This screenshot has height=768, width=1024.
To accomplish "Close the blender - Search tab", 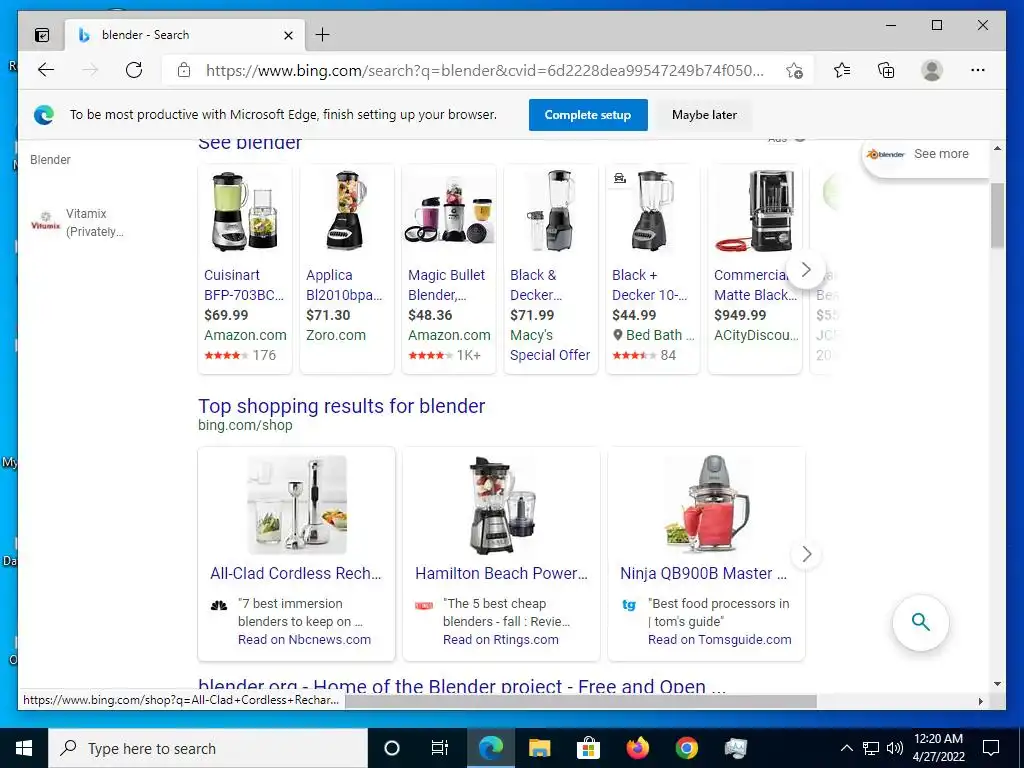I will click(x=288, y=35).
